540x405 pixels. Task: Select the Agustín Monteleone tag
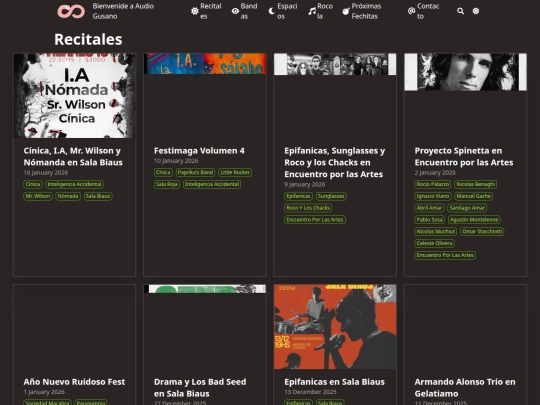coord(474,219)
